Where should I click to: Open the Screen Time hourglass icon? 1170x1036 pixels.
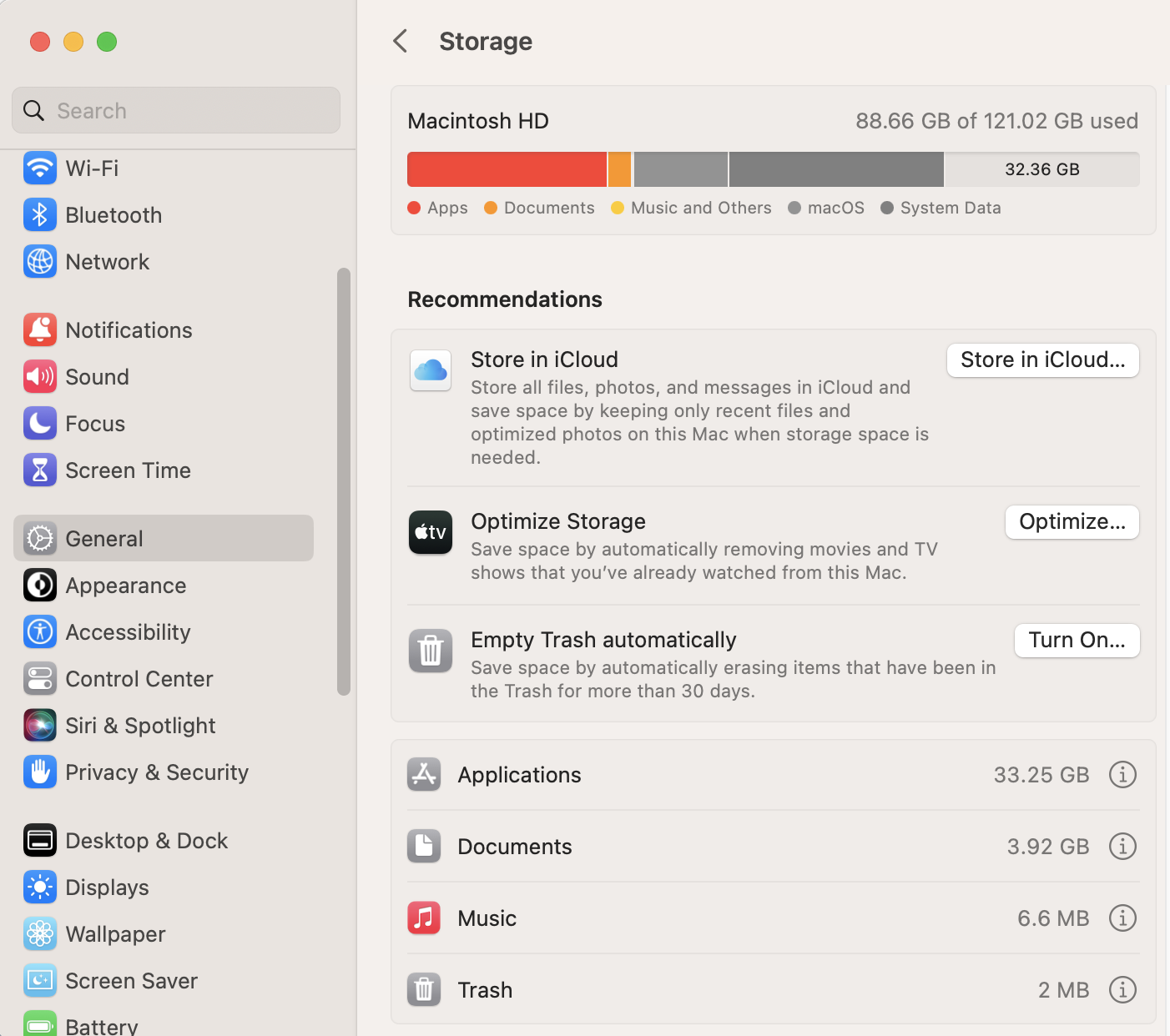pyautogui.click(x=40, y=470)
